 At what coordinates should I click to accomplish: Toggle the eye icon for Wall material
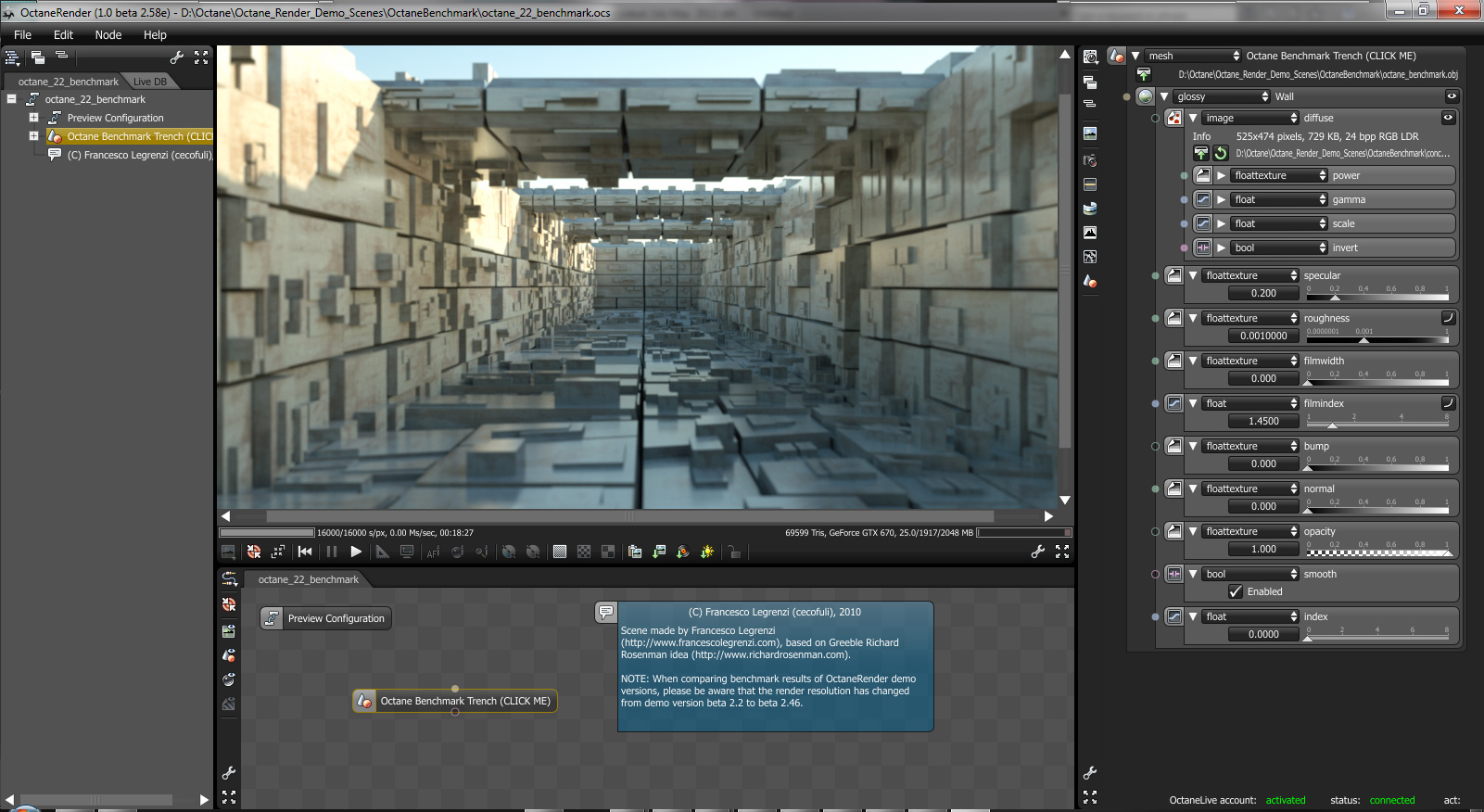[1452, 96]
